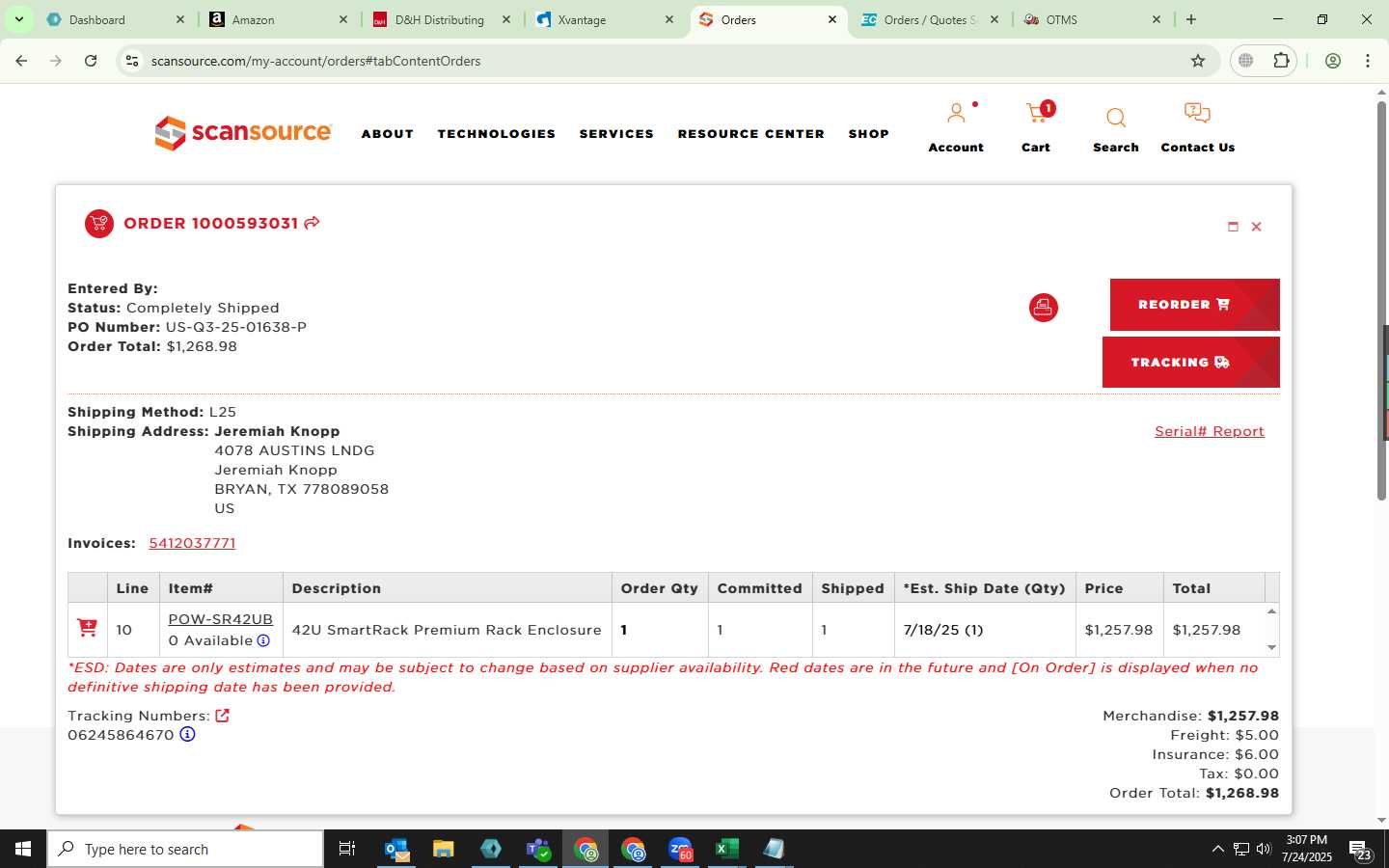The height and width of the screenshot is (868, 1389).
Task: Open Outlook from the taskbar
Action: tap(396, 849)
